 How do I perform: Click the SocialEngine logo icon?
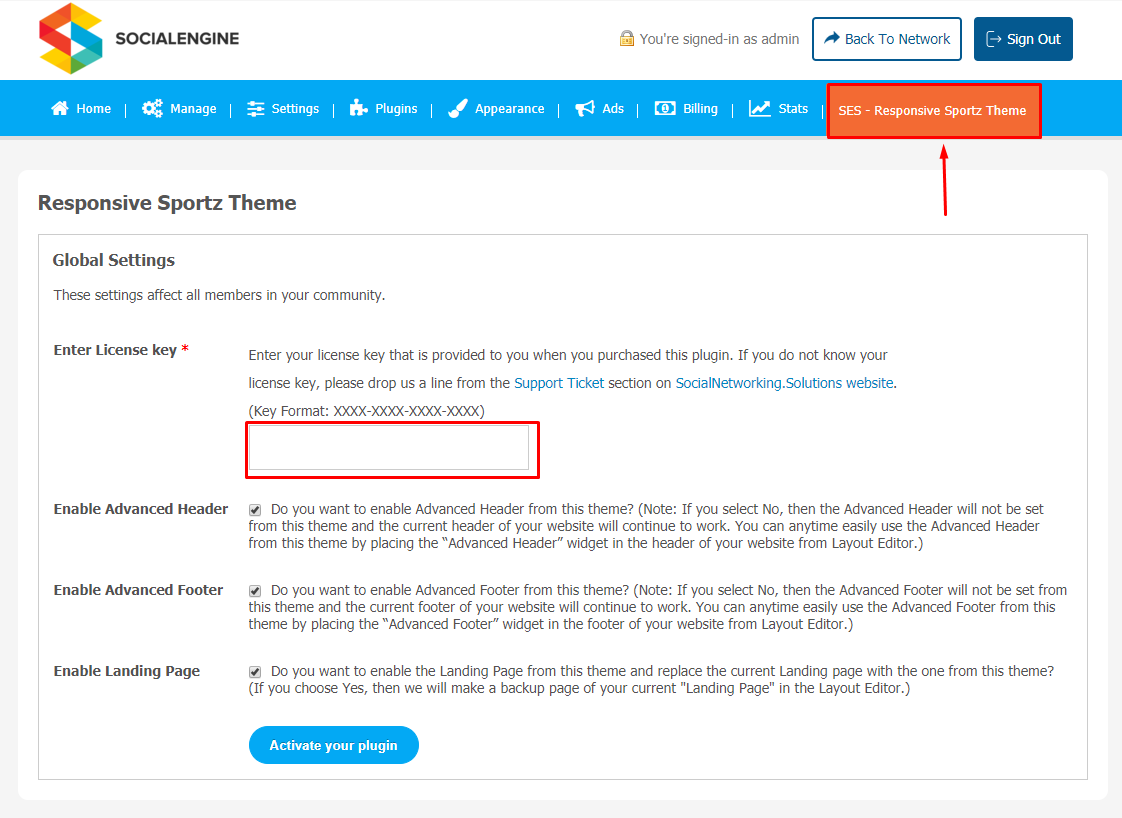tap(71, 39)
